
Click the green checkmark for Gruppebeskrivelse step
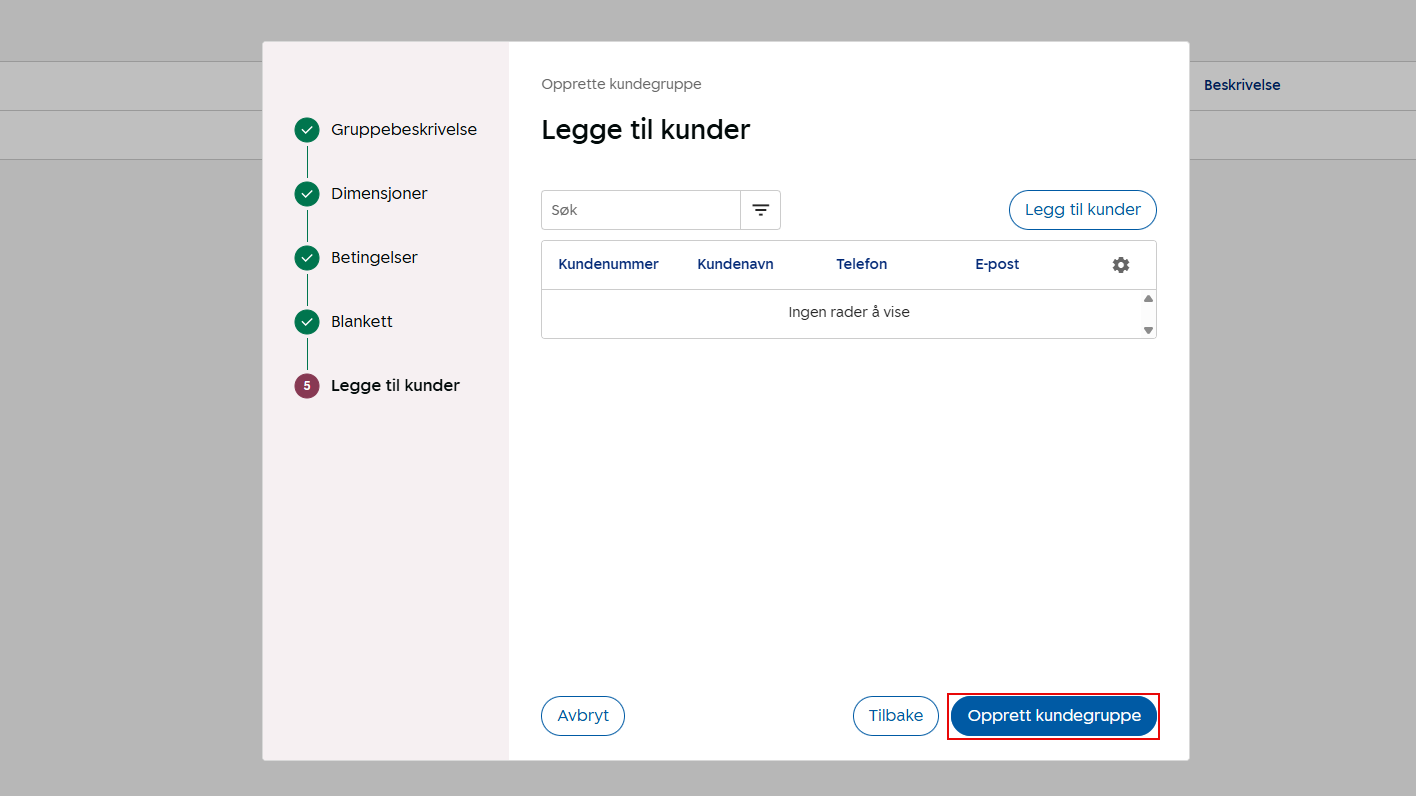(x=307, y=130)
